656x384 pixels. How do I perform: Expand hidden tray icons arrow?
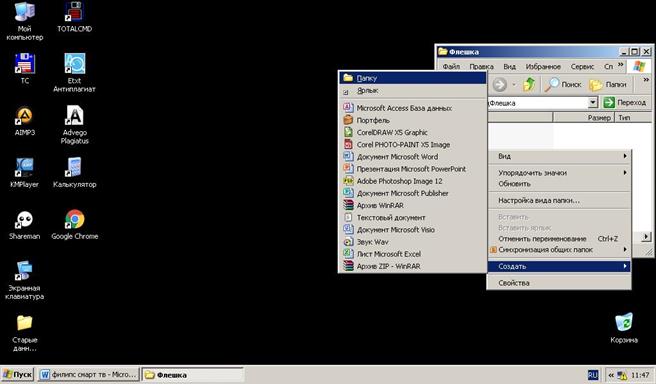(611, 375)
